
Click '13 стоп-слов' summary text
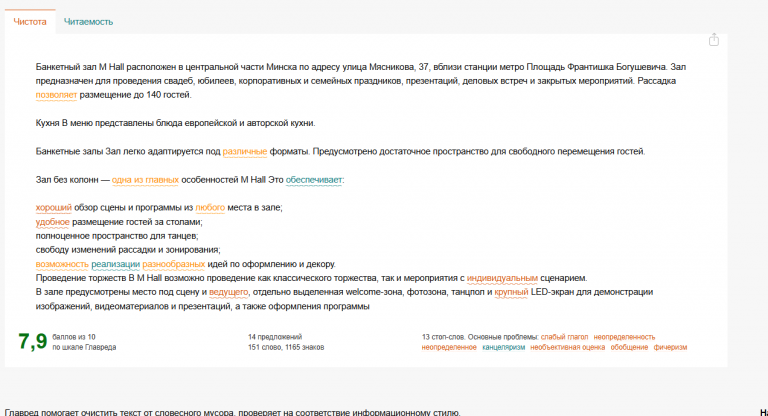[443, 337]
